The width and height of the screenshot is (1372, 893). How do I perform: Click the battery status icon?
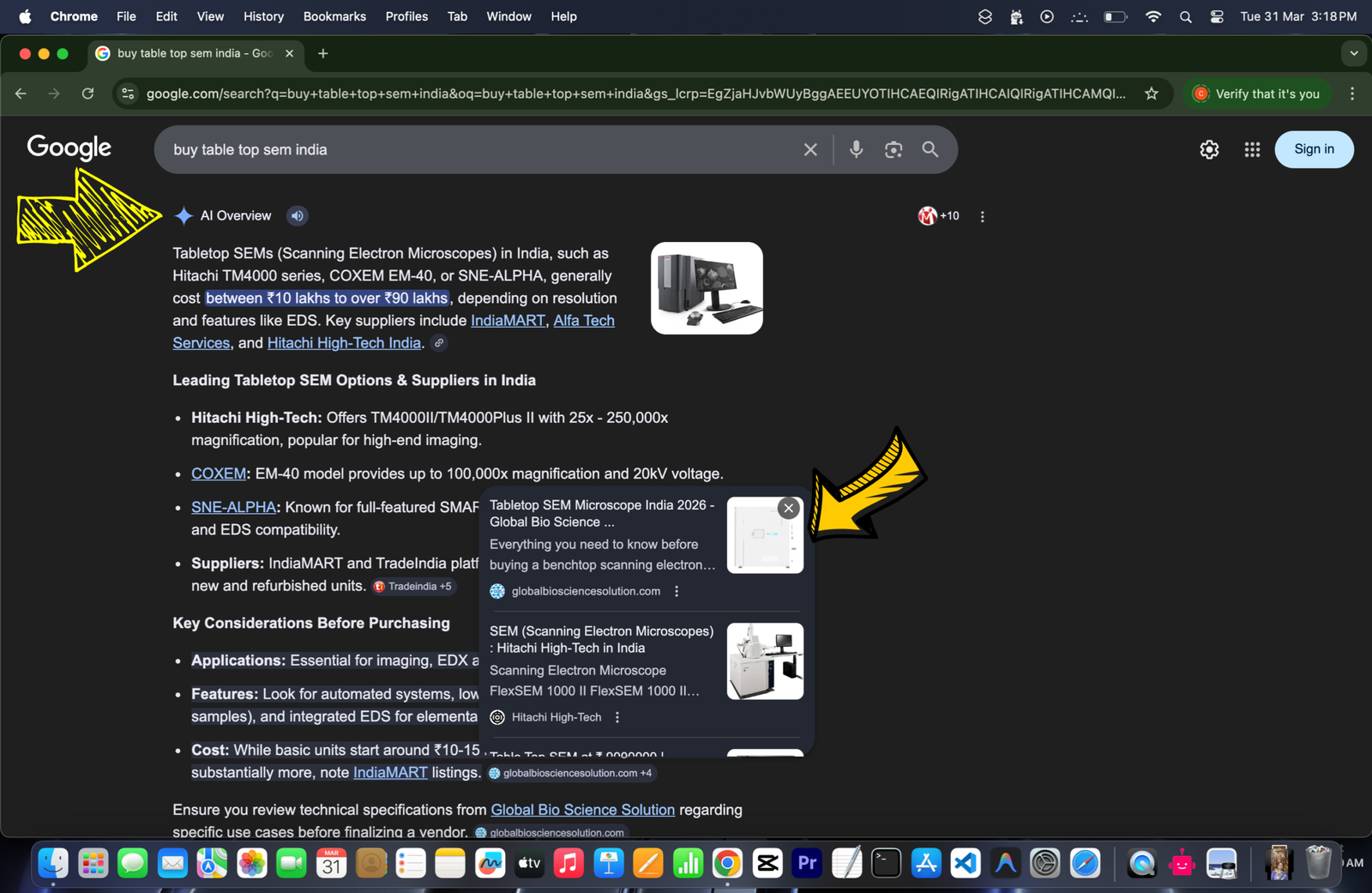[x=1115, y=16]
